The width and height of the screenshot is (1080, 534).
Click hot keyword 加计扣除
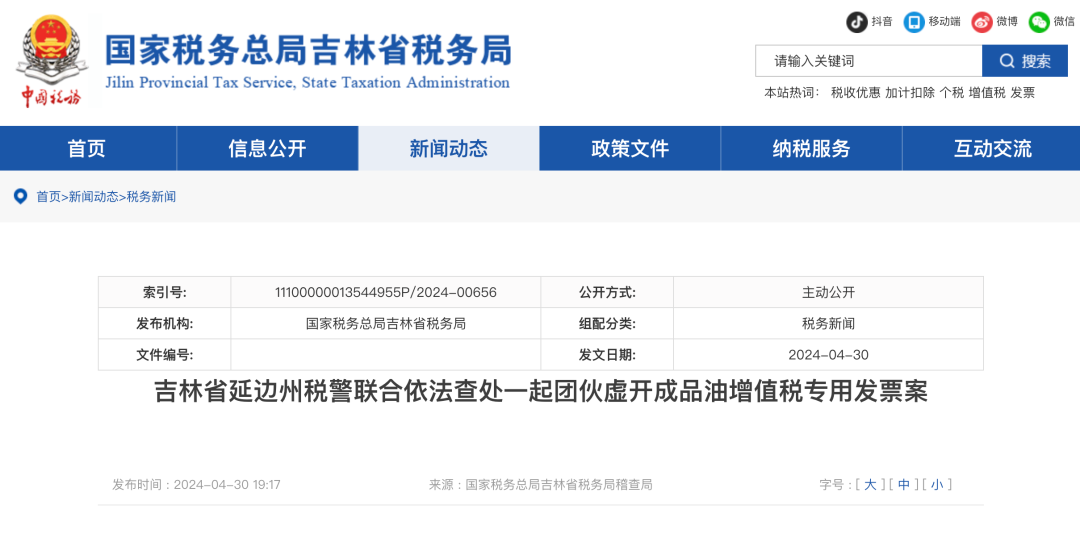tap(910, 93)
